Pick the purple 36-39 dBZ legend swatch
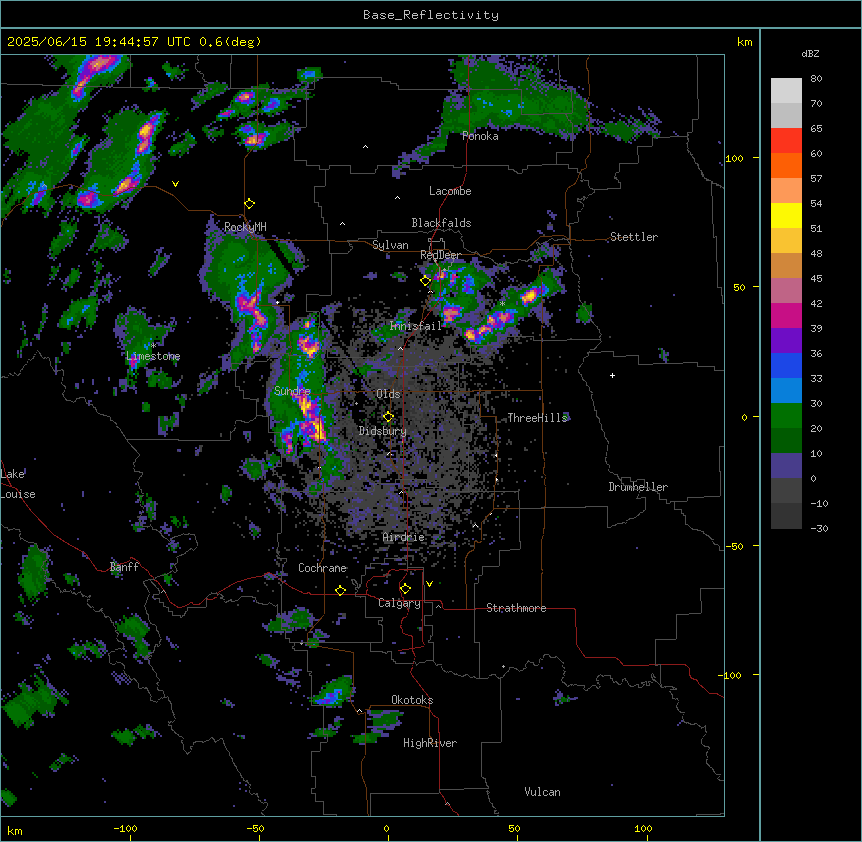862x842 pixels. pyautogui.click(x=786, y=340)
